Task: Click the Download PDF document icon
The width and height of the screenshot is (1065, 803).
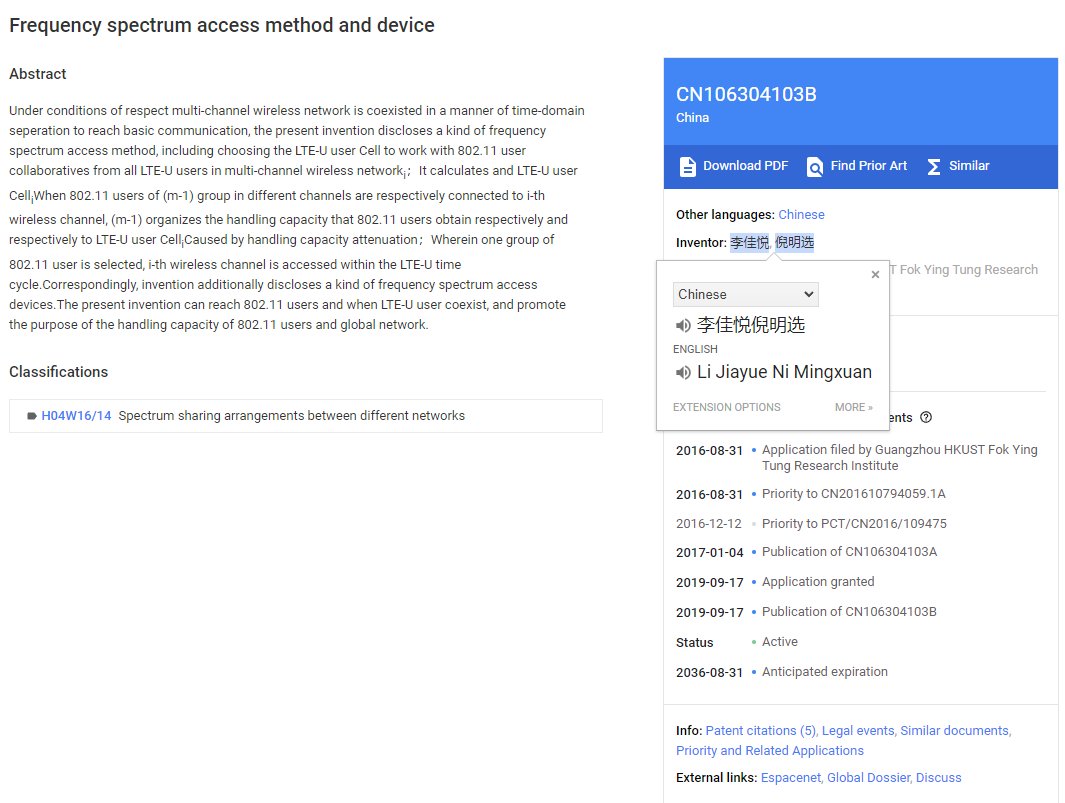Action: [687, 166]
